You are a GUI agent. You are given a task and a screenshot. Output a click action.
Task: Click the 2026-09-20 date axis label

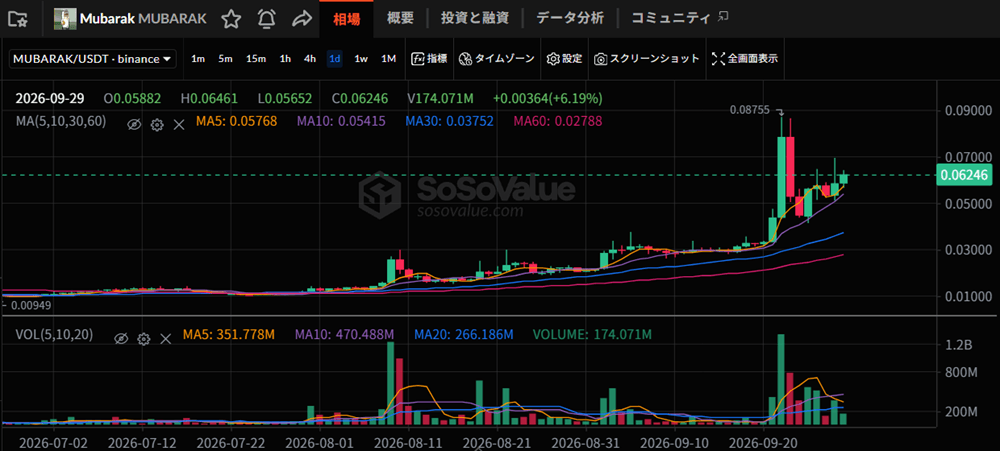coord(764,442)
